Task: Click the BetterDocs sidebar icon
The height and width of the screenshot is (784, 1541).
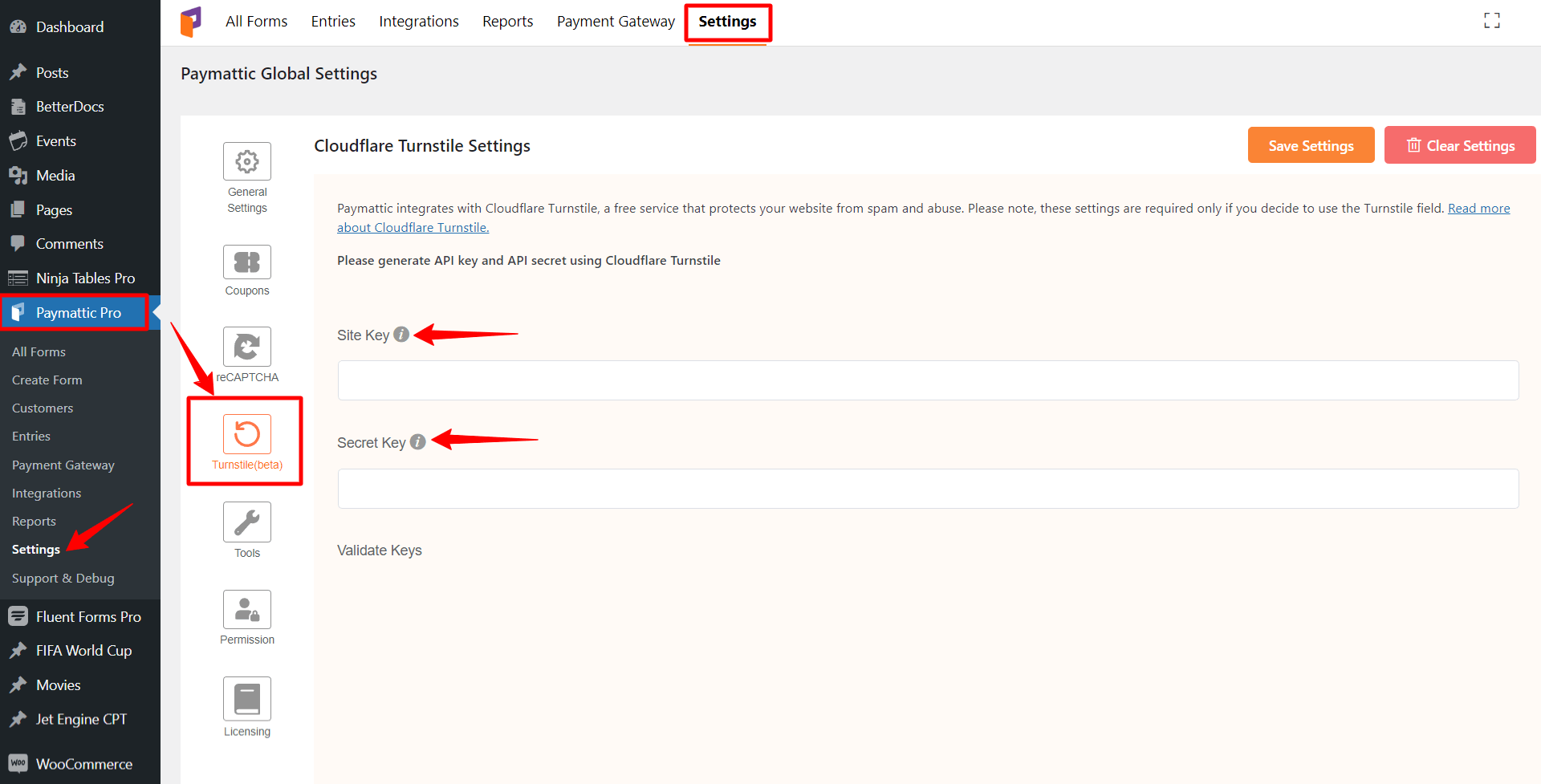Action: pyautogui.click(x=18, y=106)
